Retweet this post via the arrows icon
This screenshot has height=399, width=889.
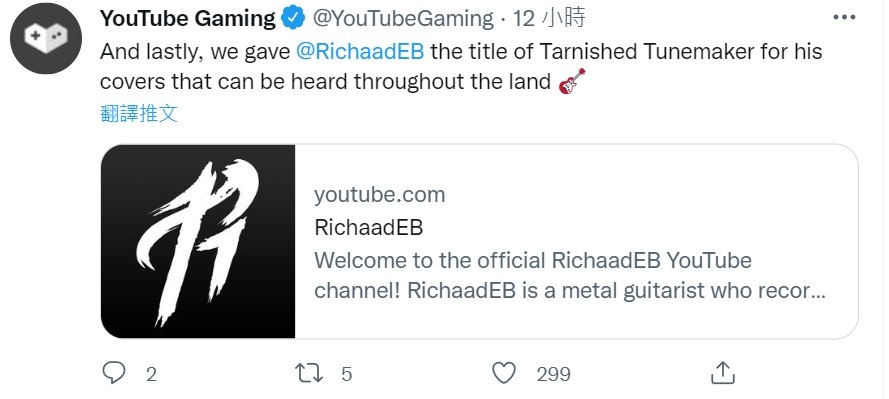coord(309,373)
